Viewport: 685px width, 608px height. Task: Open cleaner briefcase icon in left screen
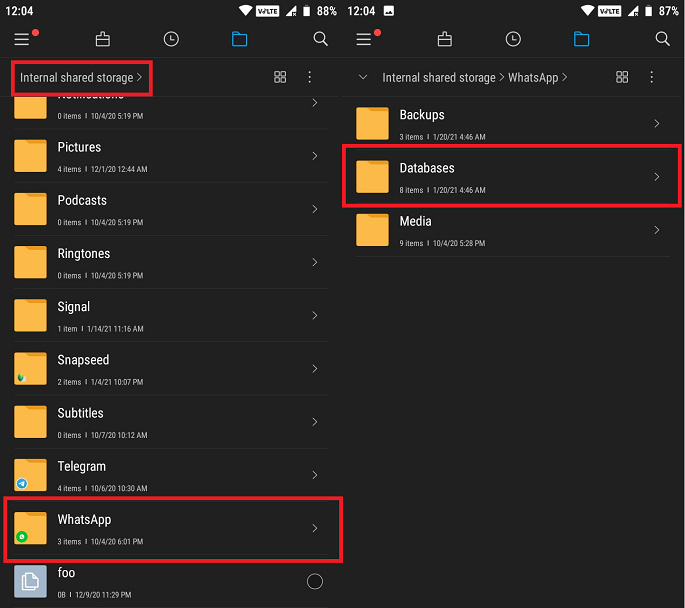103,39
